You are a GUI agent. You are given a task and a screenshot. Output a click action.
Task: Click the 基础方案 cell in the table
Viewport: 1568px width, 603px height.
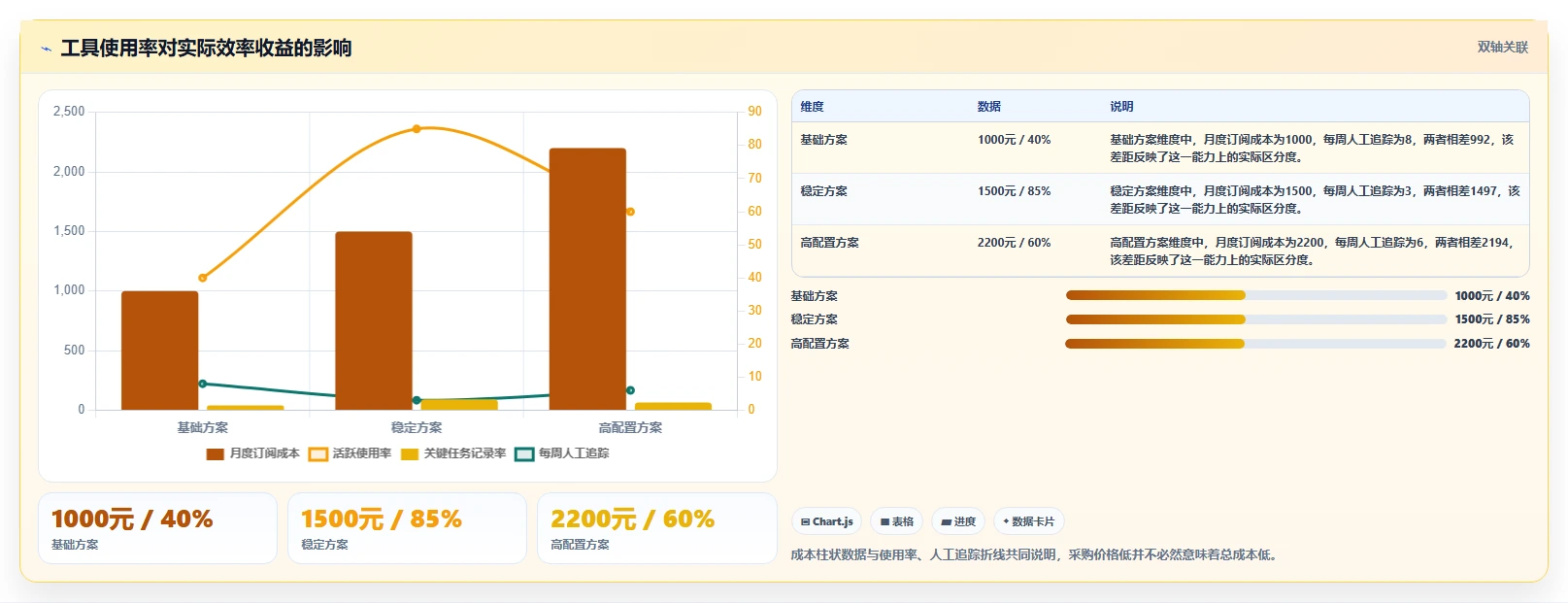point(823,140)
